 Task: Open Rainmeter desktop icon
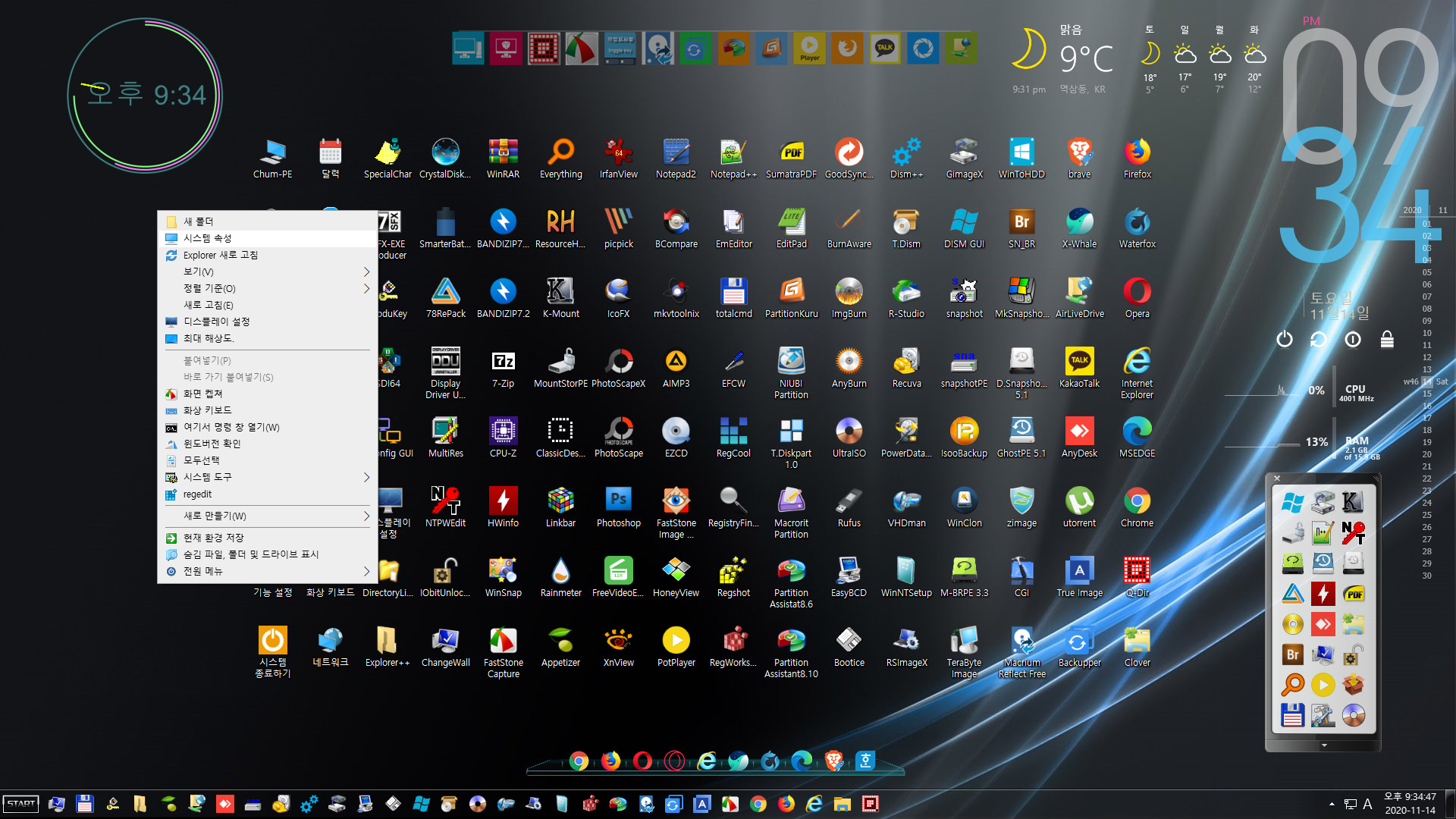(x=561, y=576)
